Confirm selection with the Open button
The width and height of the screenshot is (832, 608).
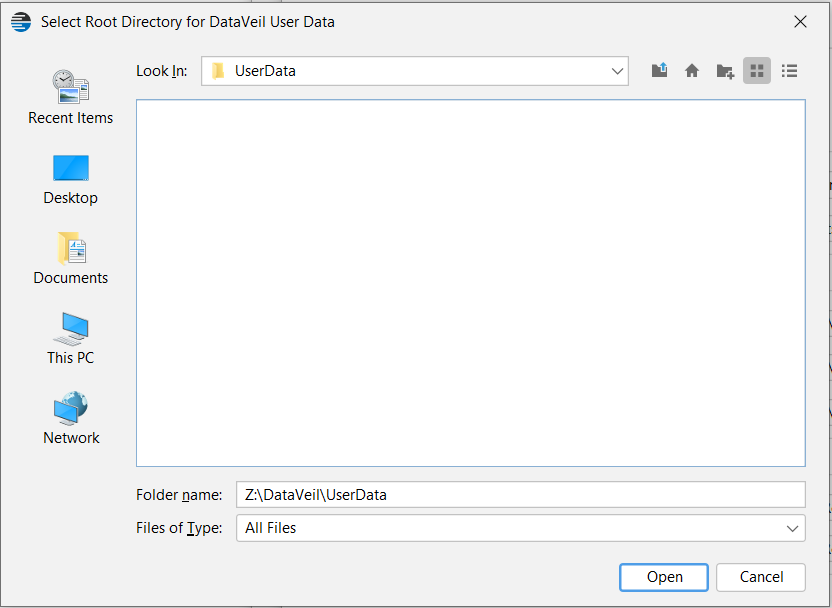664,577
